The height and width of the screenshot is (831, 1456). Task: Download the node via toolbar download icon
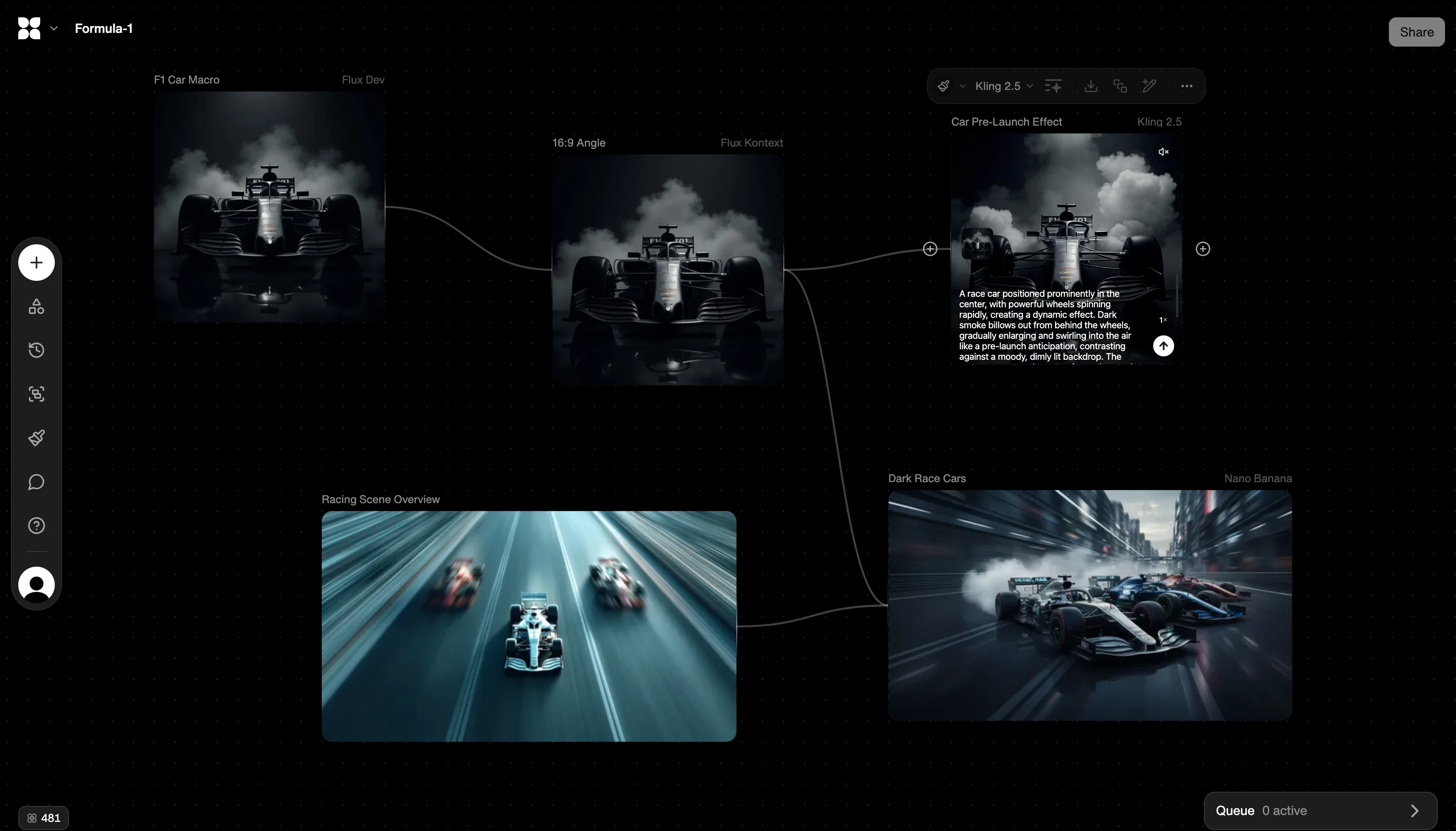tap(1091, 86)
